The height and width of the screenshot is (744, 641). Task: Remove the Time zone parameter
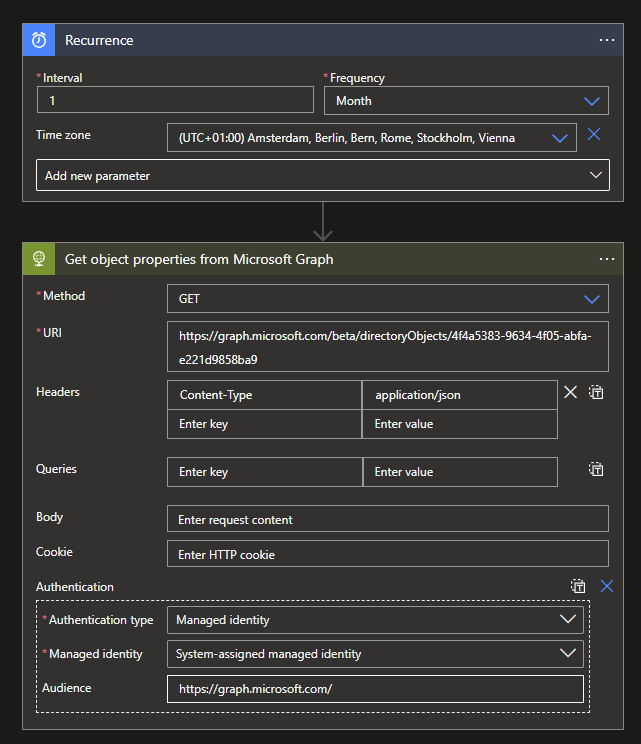[594, 134]
